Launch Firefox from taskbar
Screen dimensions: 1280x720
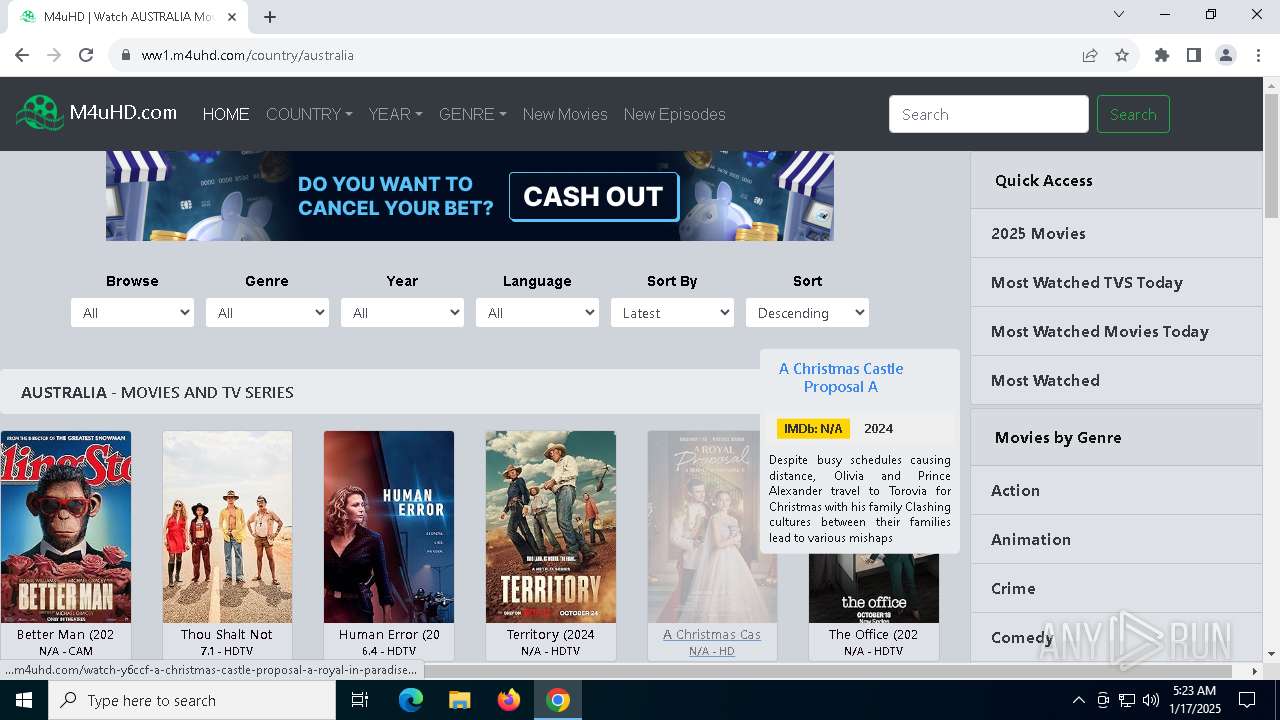[x=509, y=700]
